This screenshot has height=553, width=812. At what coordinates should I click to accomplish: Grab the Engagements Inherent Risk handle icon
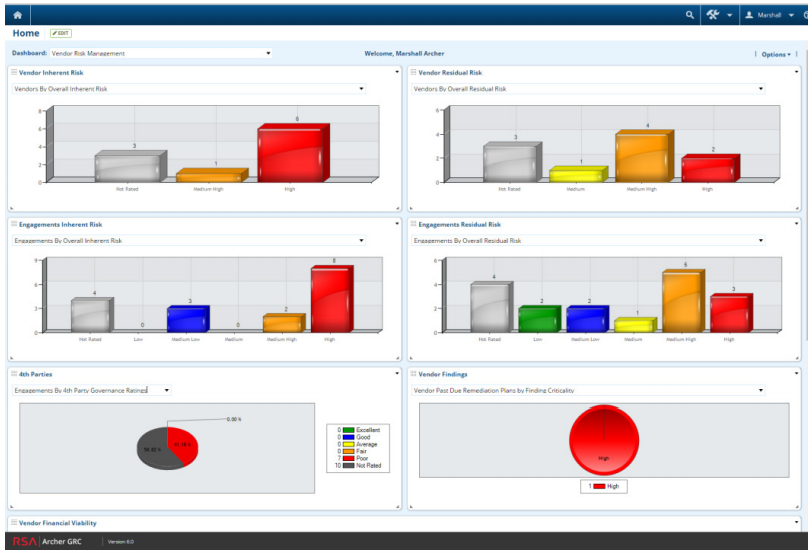click(x=14, y=224)
